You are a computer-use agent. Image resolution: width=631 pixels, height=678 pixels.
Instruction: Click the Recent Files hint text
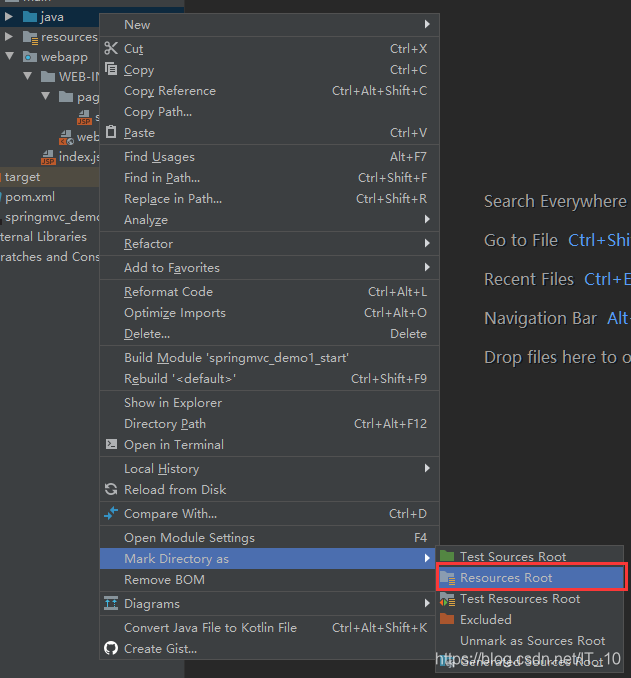(529, 279)
